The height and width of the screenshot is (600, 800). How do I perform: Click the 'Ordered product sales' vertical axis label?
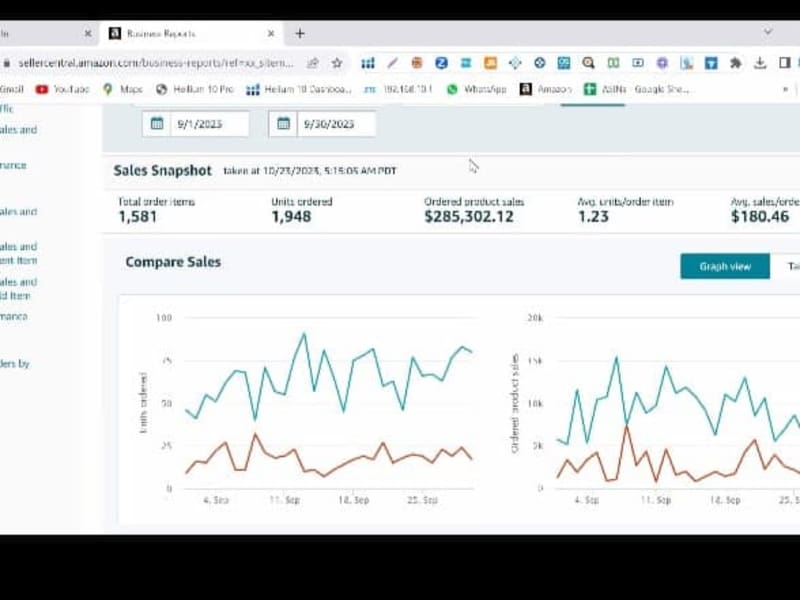tap(515, 403)
